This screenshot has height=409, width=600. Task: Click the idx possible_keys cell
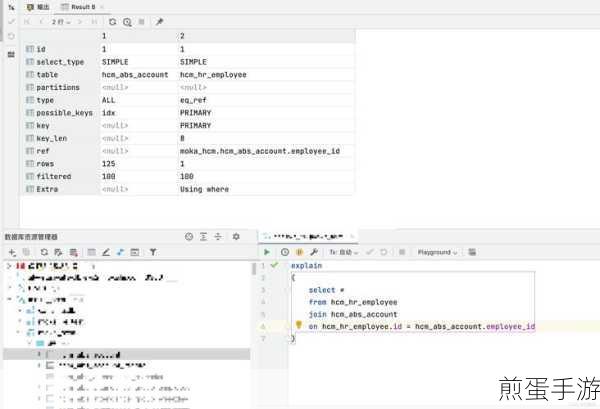point(138,113)
